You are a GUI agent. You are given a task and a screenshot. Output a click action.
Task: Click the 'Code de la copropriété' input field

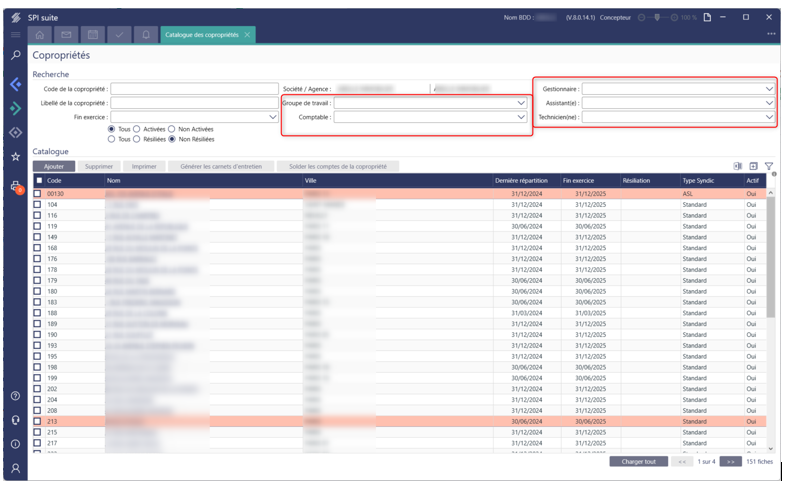194,89
